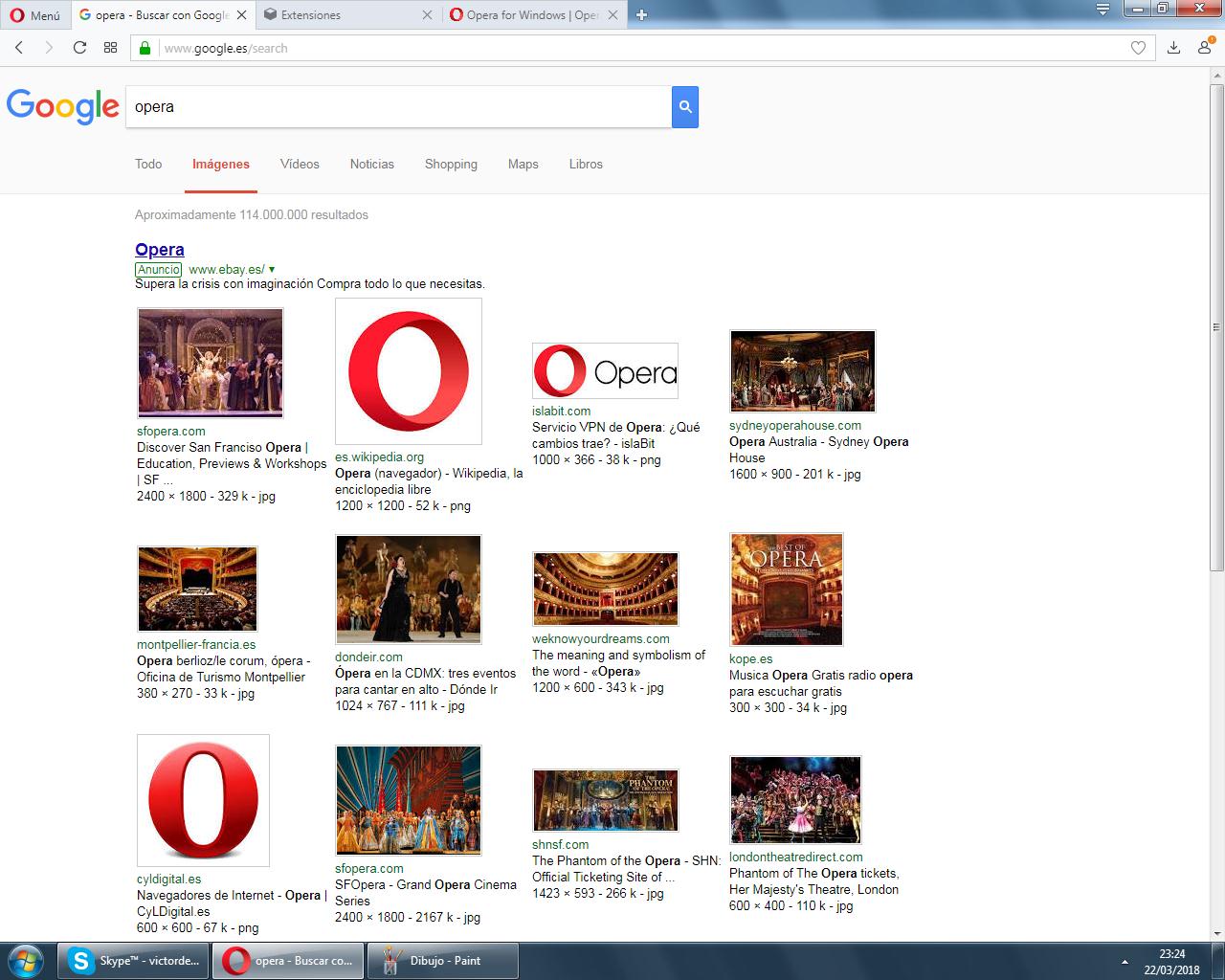Open a new tab with the plus button

(641, 14)
